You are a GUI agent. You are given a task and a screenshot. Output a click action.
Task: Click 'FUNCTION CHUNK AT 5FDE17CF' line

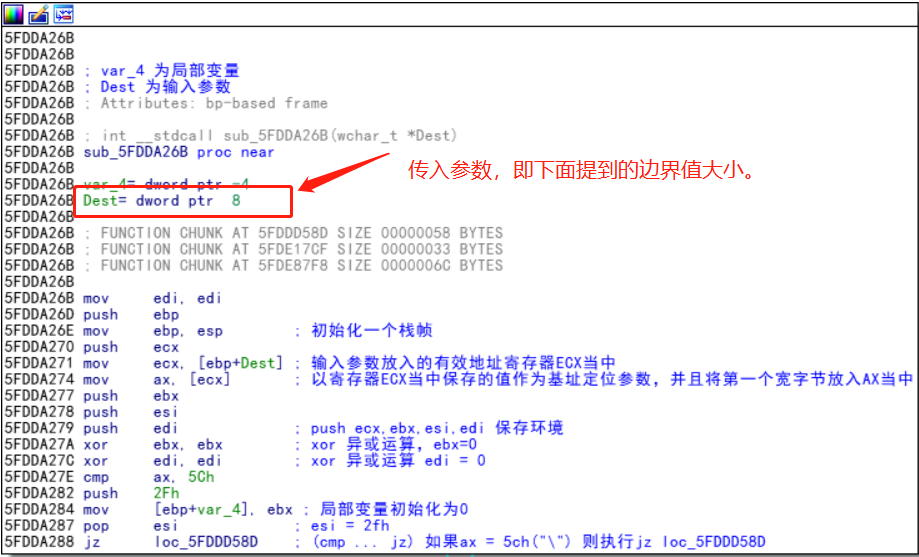(x=293, y=250)
